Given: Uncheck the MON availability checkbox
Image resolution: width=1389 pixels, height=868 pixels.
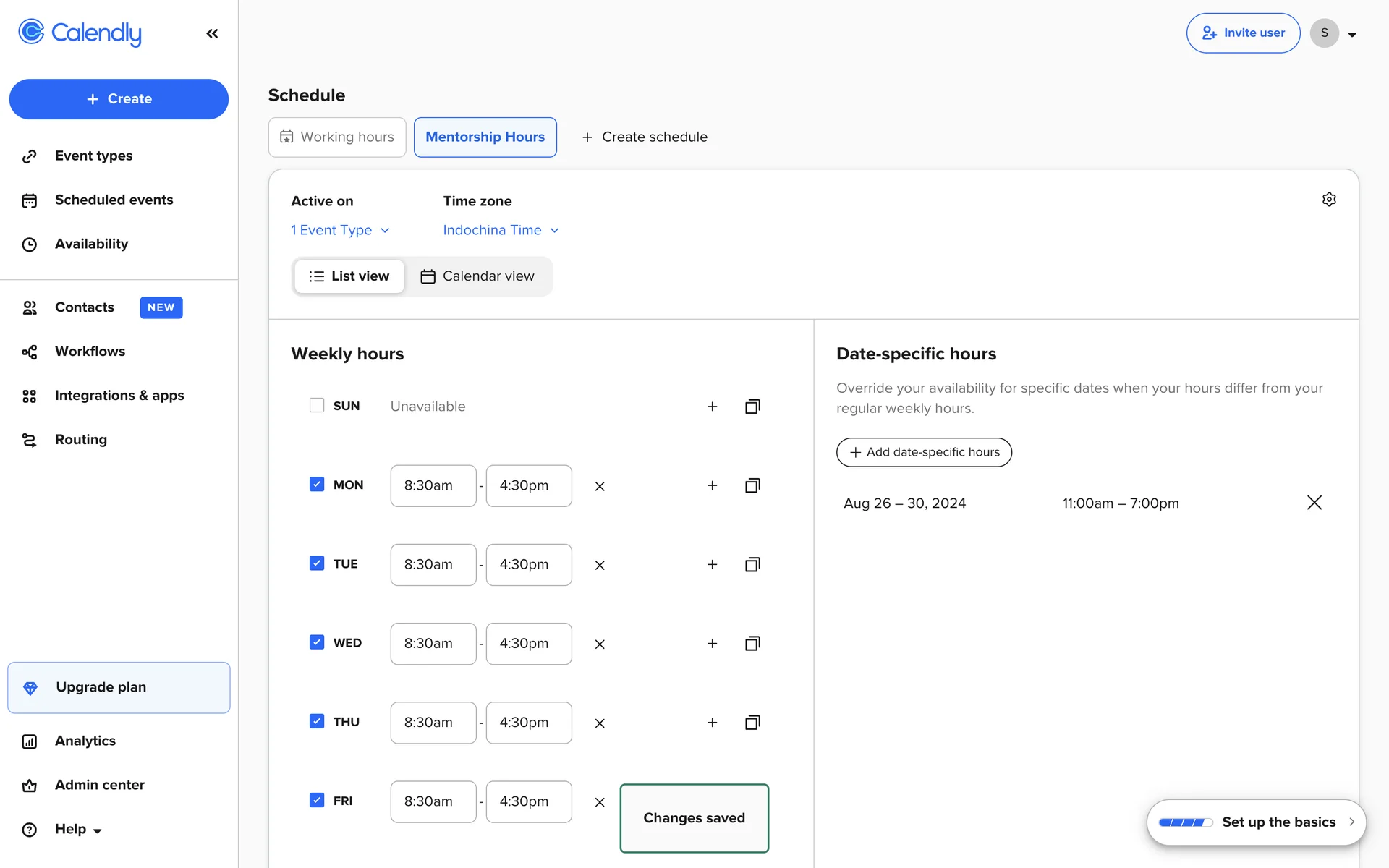Looking at the screenshot, I should click(317, 484).
